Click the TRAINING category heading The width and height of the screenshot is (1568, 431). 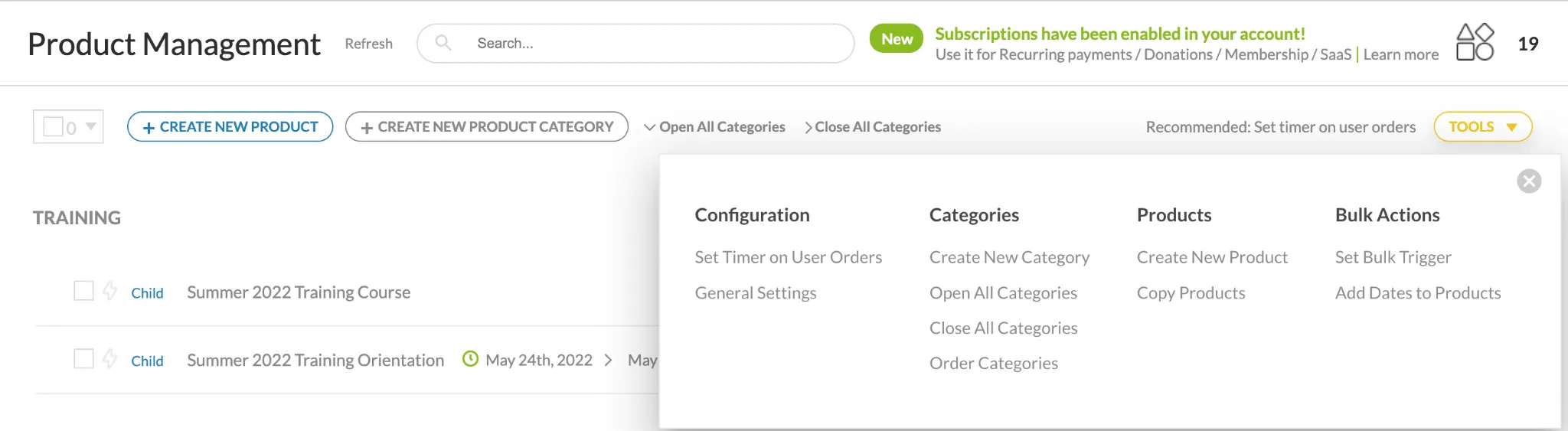[77, 218]
